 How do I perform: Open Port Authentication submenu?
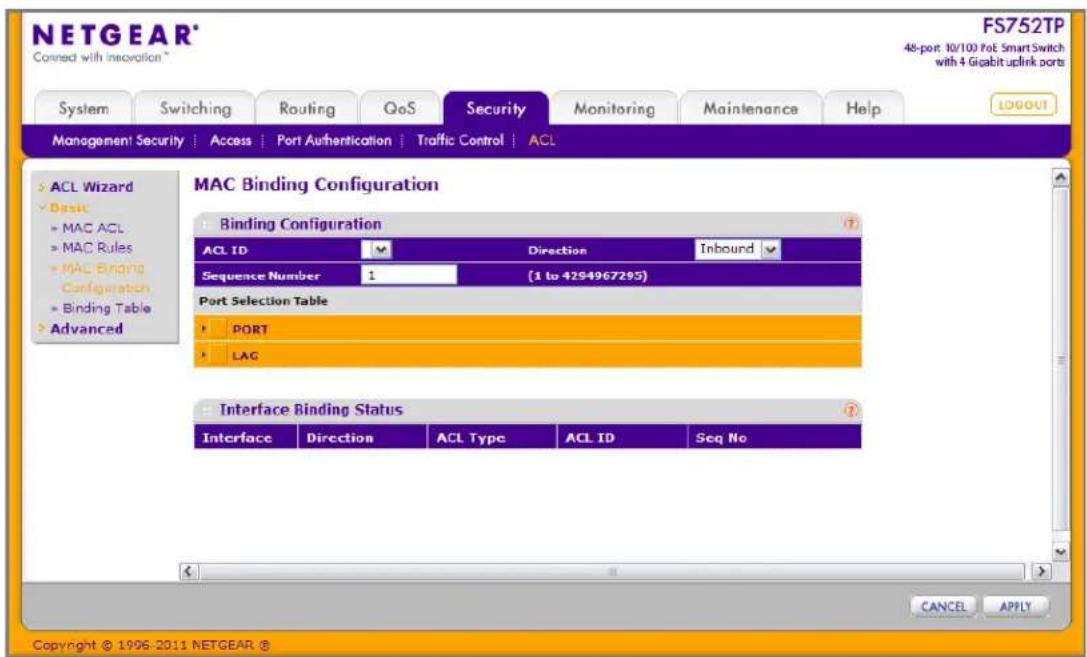pyautogui.click(x=334, y=141)
